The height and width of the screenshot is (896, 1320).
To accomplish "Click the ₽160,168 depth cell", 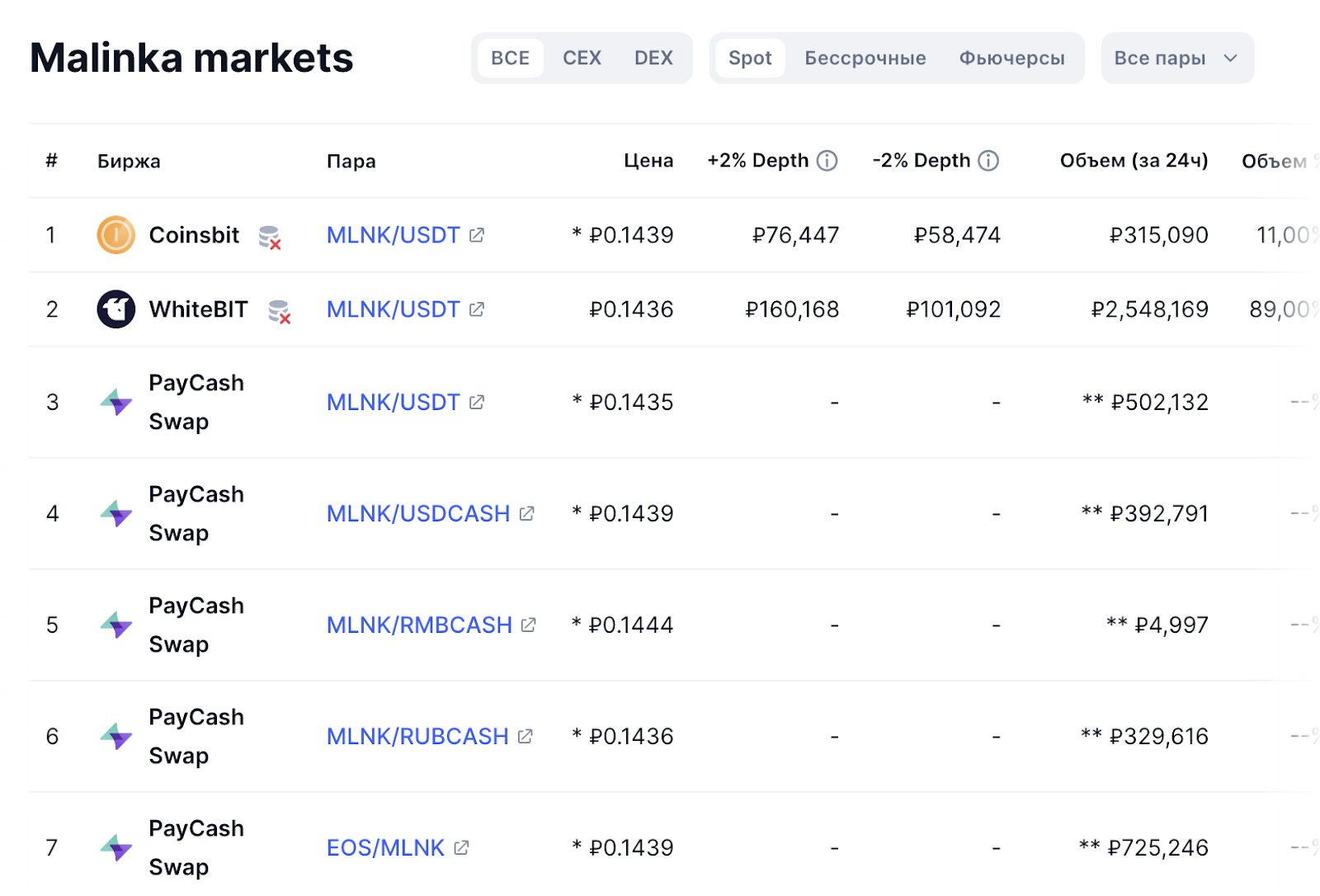I will point(792,309).
